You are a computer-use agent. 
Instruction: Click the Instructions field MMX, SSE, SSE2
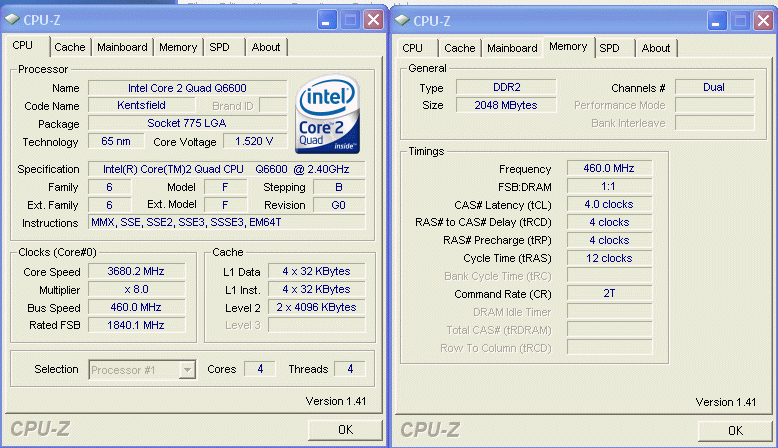click(x=227, y=222)
